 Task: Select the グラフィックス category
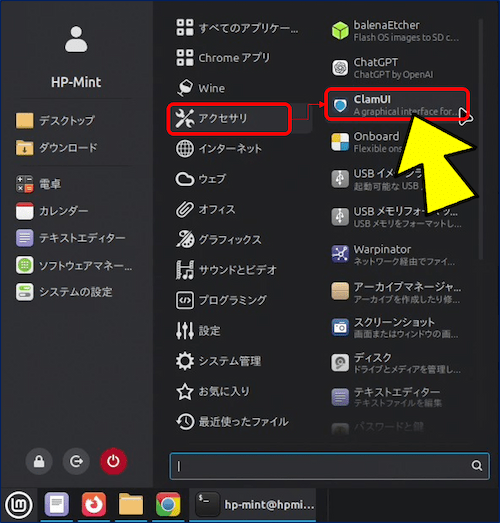click(219, 239)
